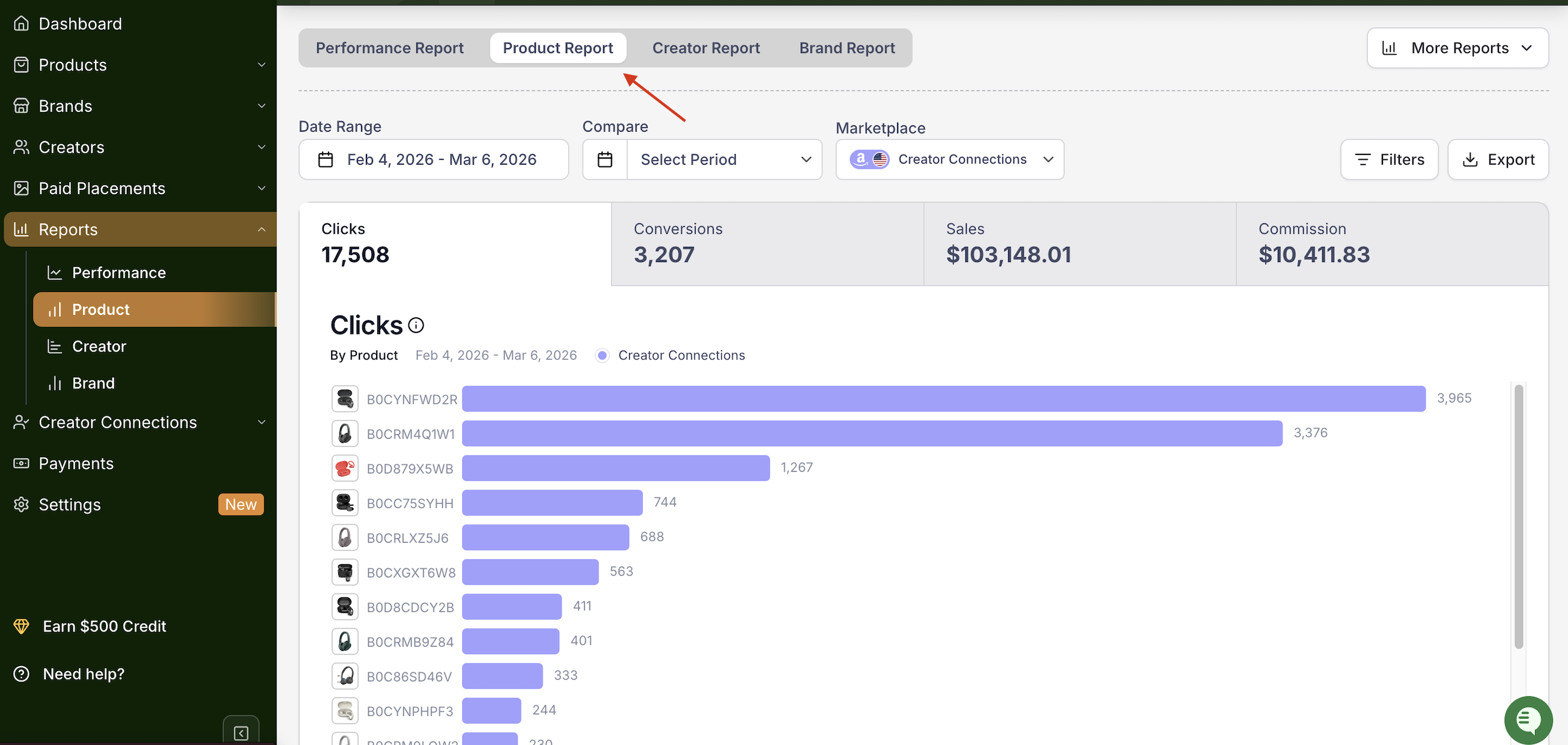Click the chart vertical scrollbar

pos(1519,517)
